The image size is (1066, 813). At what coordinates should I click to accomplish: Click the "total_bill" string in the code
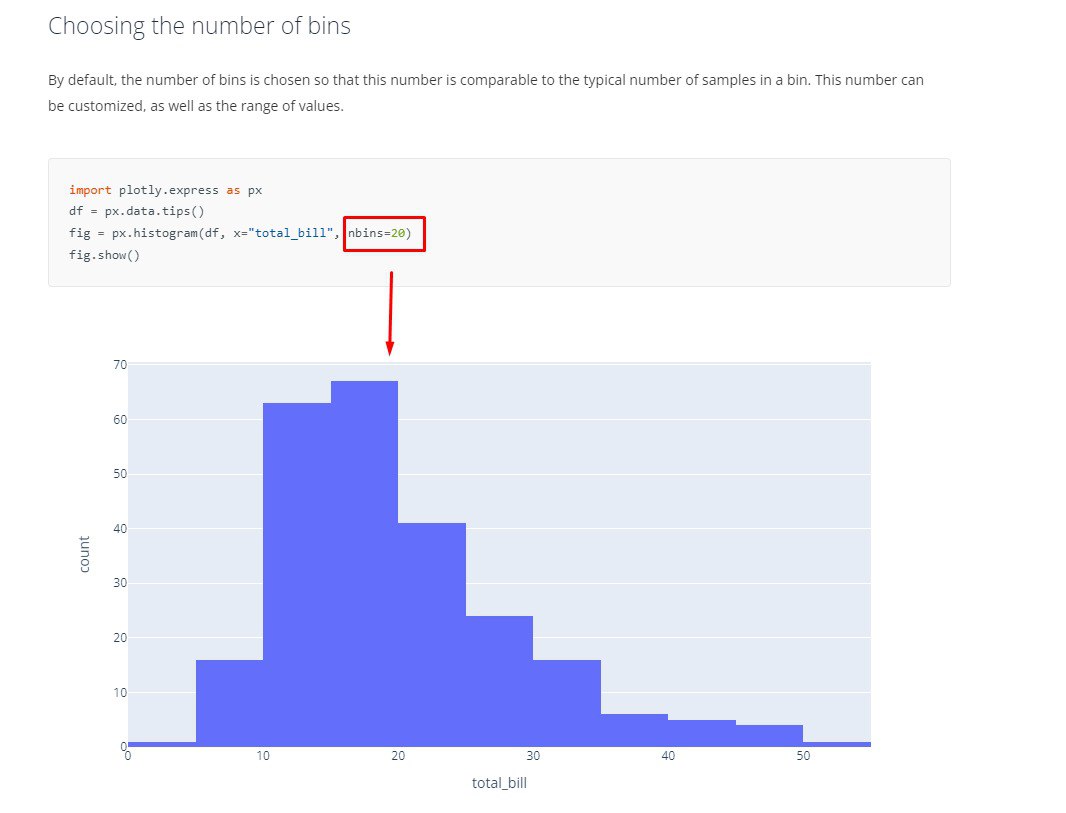[x=290, y=233]
